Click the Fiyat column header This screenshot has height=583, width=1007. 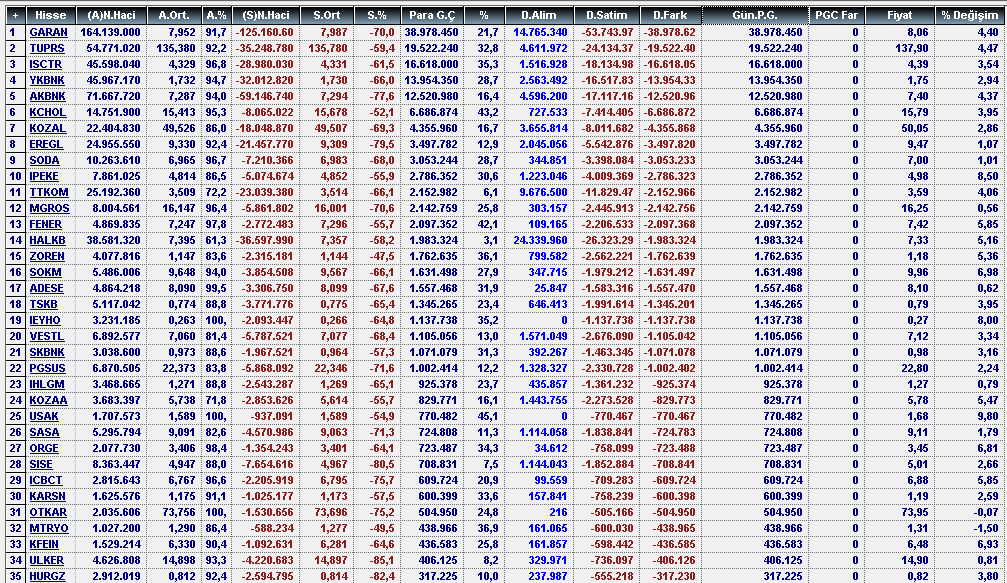899,16
